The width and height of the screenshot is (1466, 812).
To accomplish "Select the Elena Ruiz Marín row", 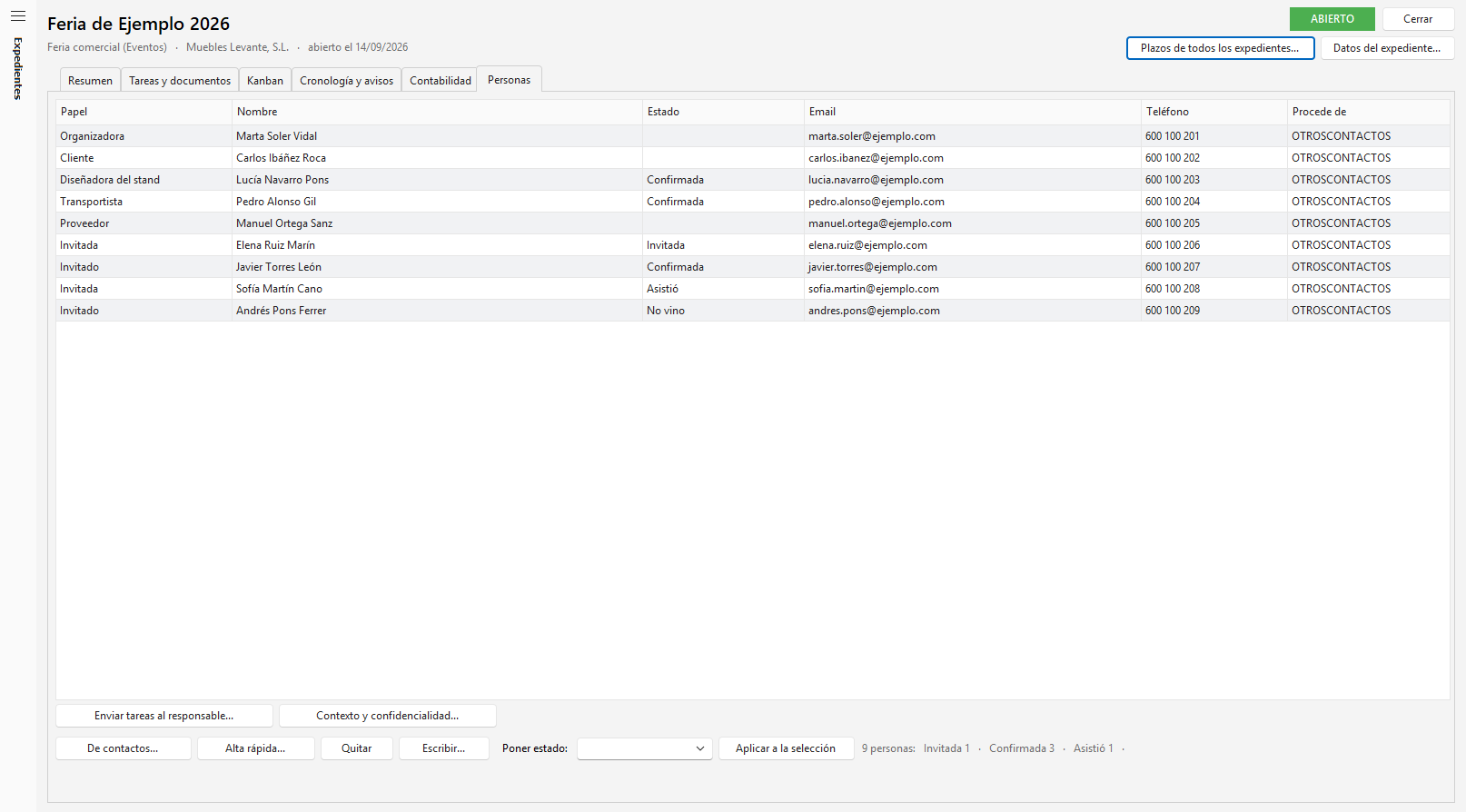I will pyautogui.click(x=753, y=245).
